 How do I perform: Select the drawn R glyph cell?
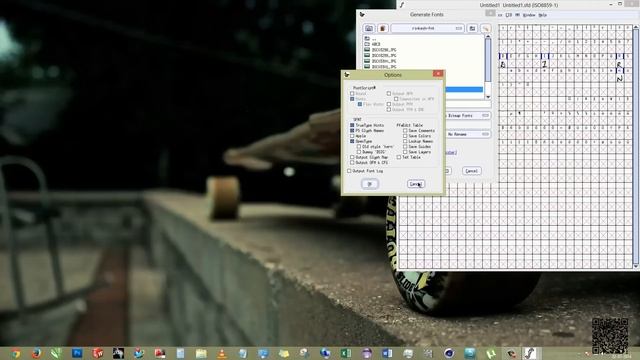pos(620,64)
